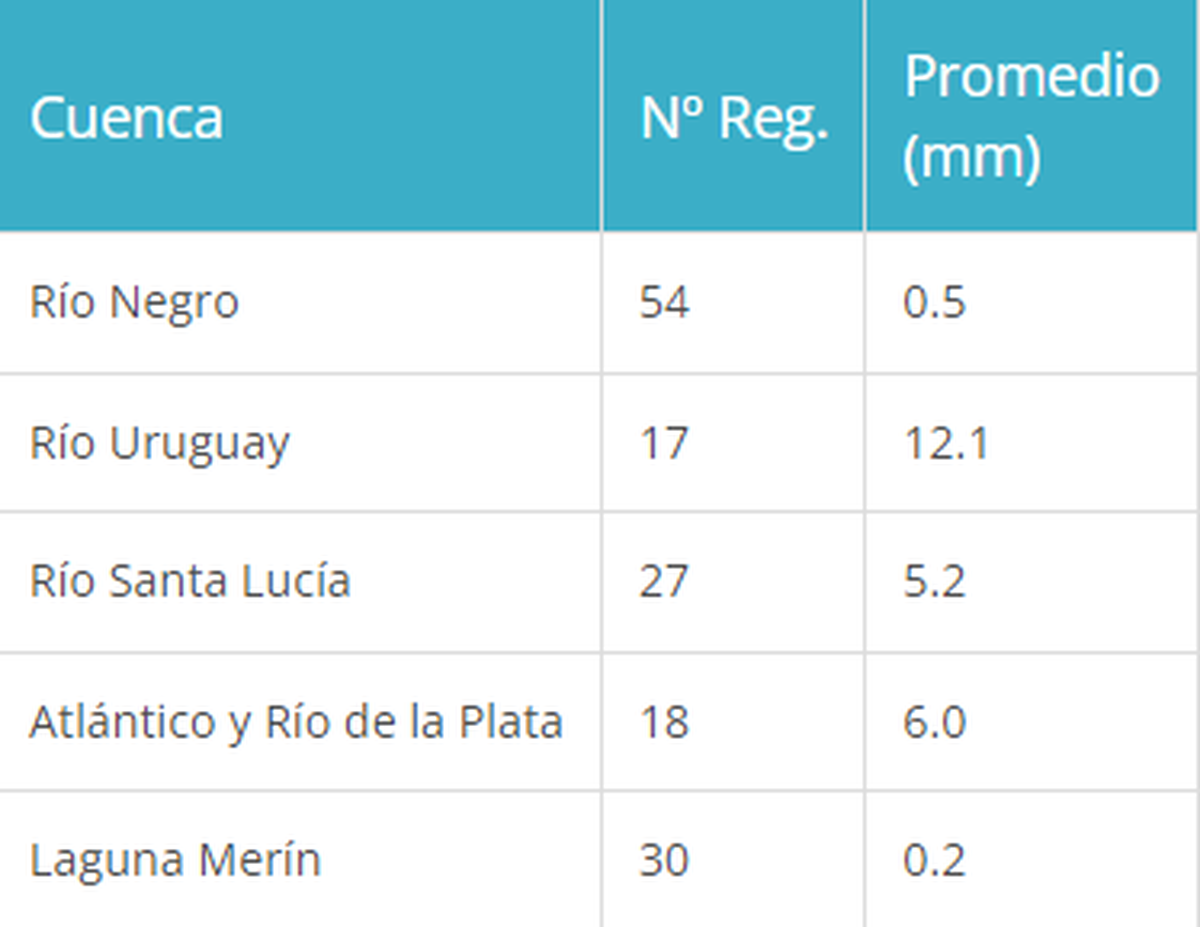This screenshot has height=927, width=1200.
Task: Click the 6.0 average value
Action: [934, 721]
